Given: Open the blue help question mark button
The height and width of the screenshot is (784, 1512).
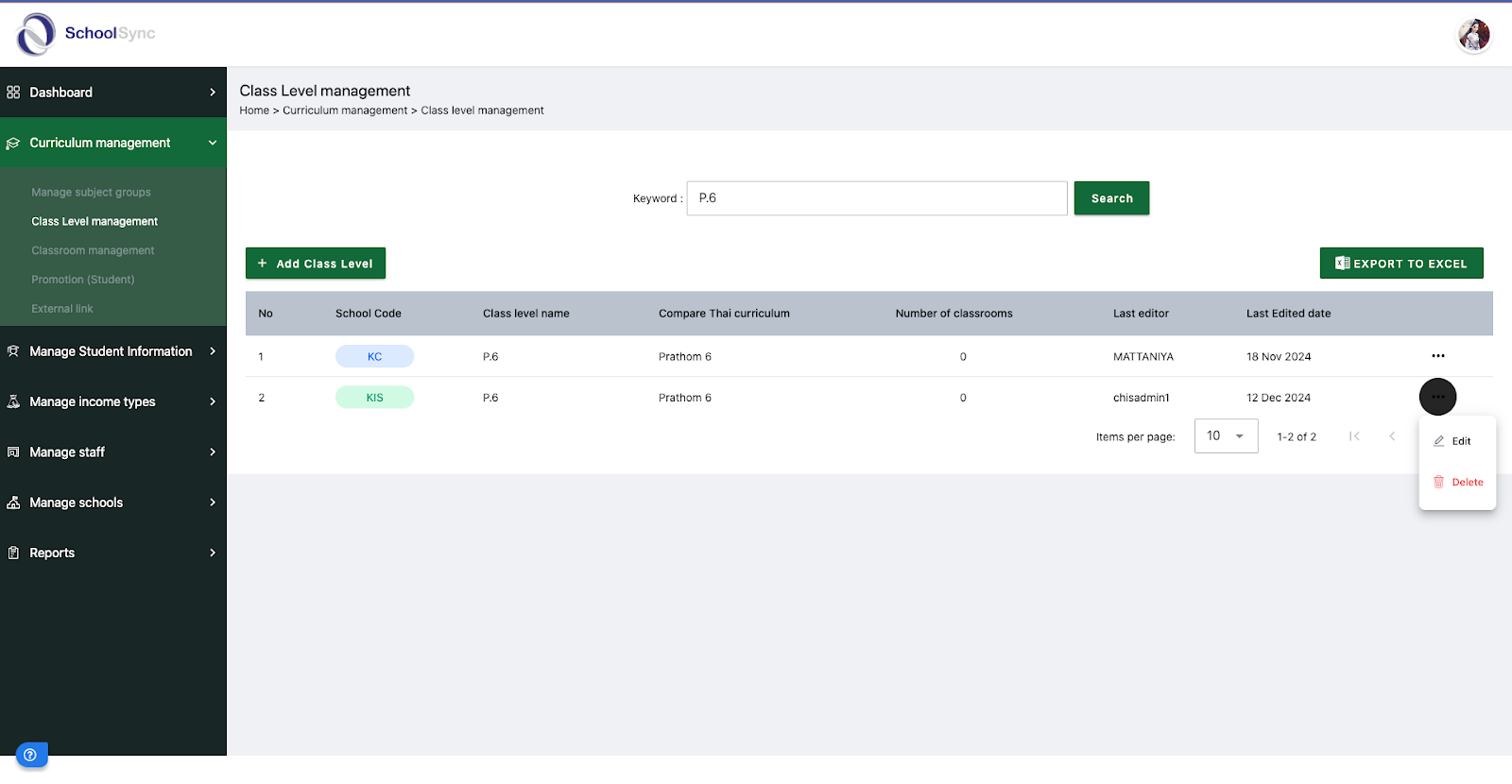Looking at the screenshot, I should coord(30,755).
